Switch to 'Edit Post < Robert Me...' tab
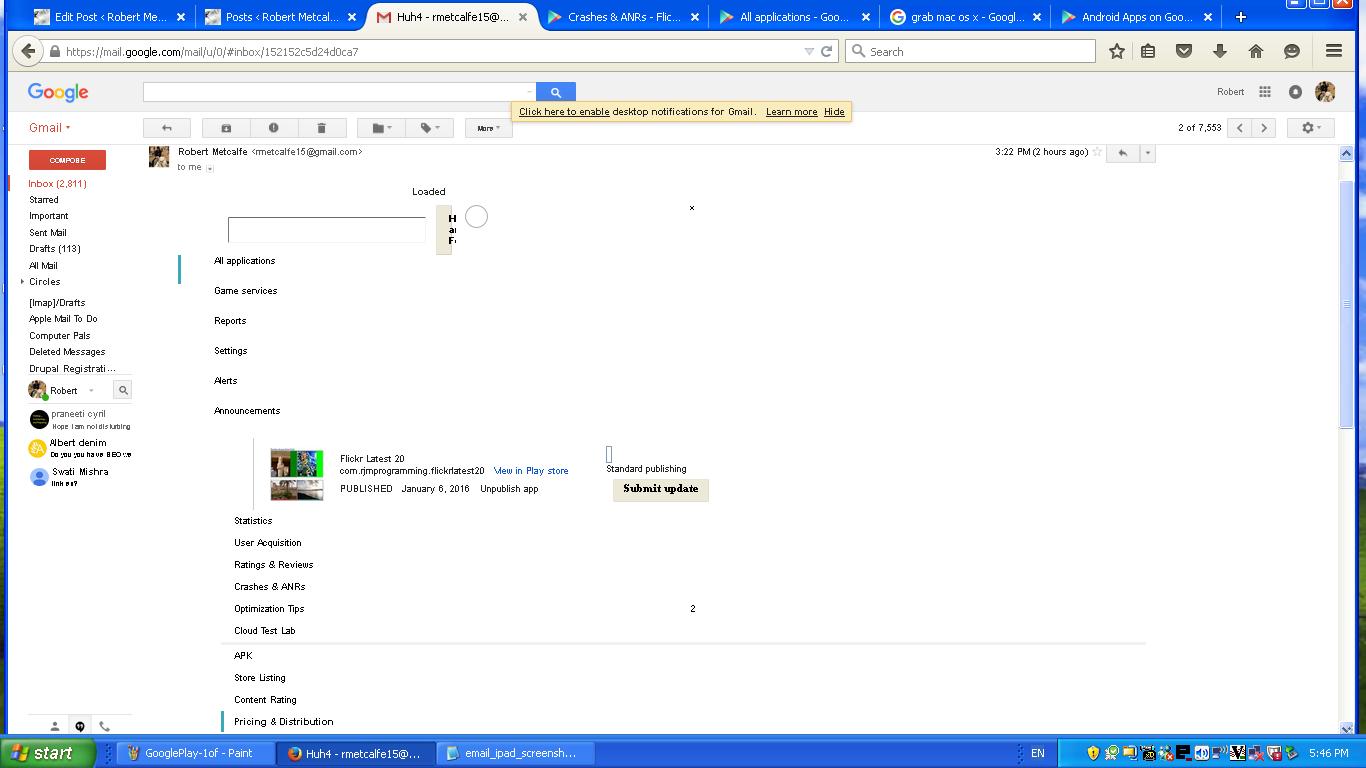 point(110,17)
